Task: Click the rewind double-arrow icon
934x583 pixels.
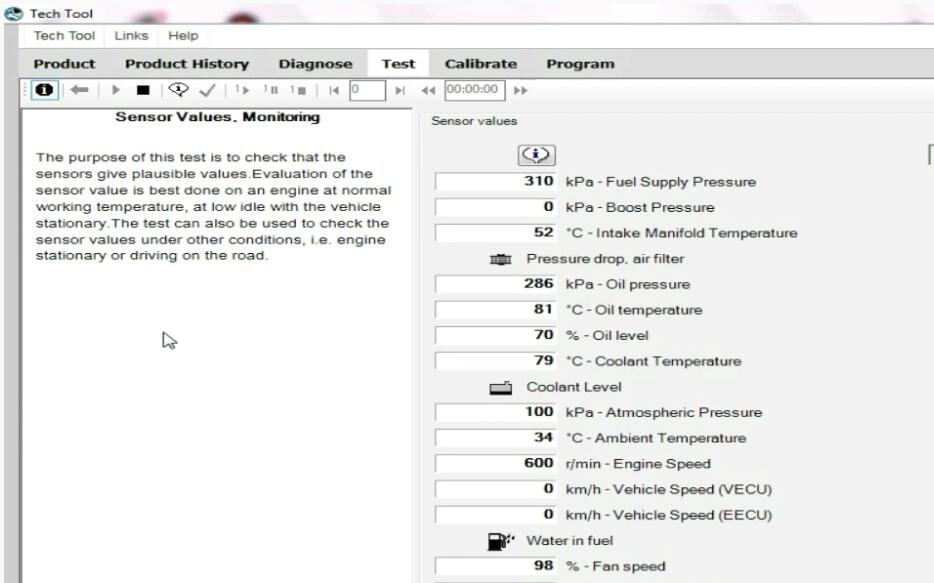Action: click(x=428, y=91)
